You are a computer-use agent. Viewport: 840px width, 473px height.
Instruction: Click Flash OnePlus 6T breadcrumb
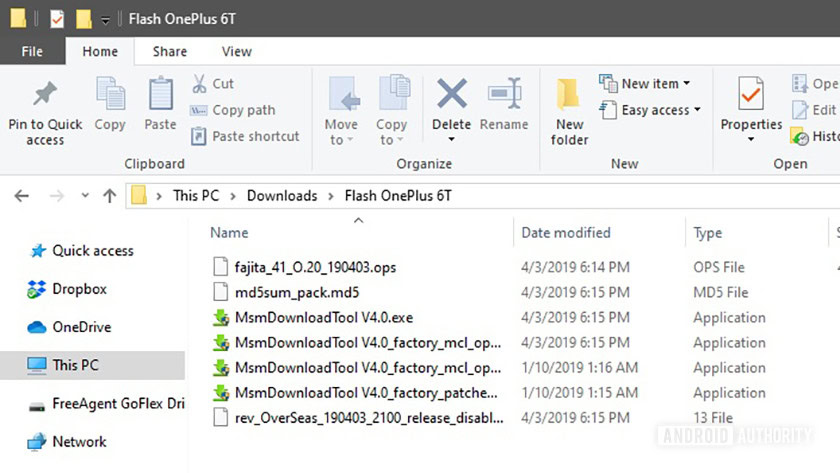(398, 196)
